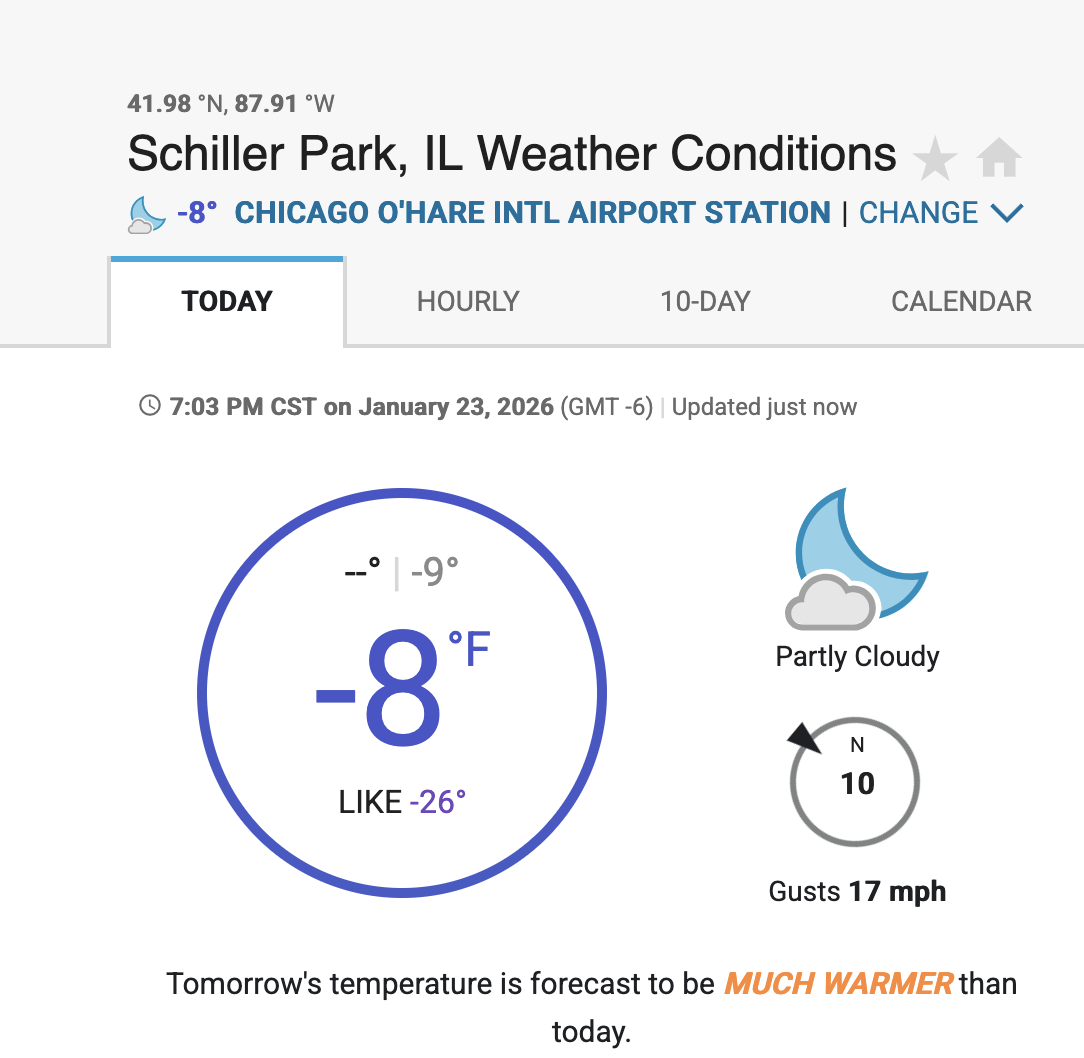Click the Partly Cloudy condition label
The image size is (1084, 1058).
pos(857,657)
